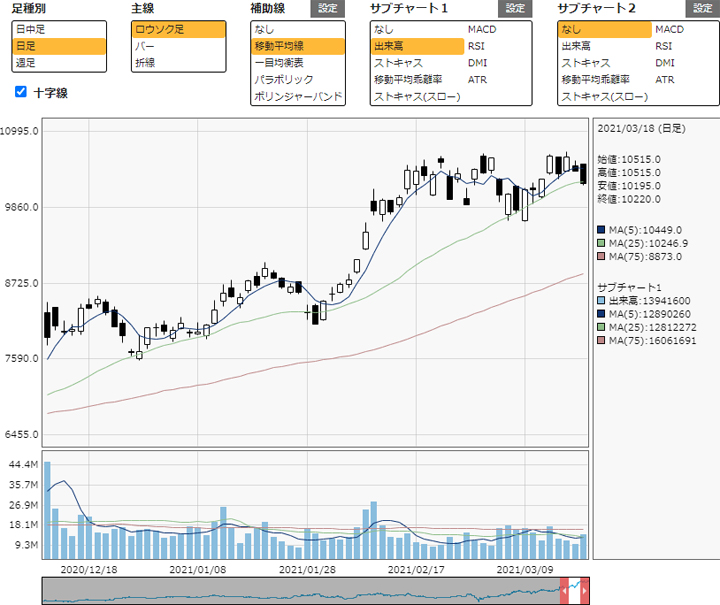Screen dimensions: 720x605
Task: Select なし in サブチャート1
Action: (418, 29)
